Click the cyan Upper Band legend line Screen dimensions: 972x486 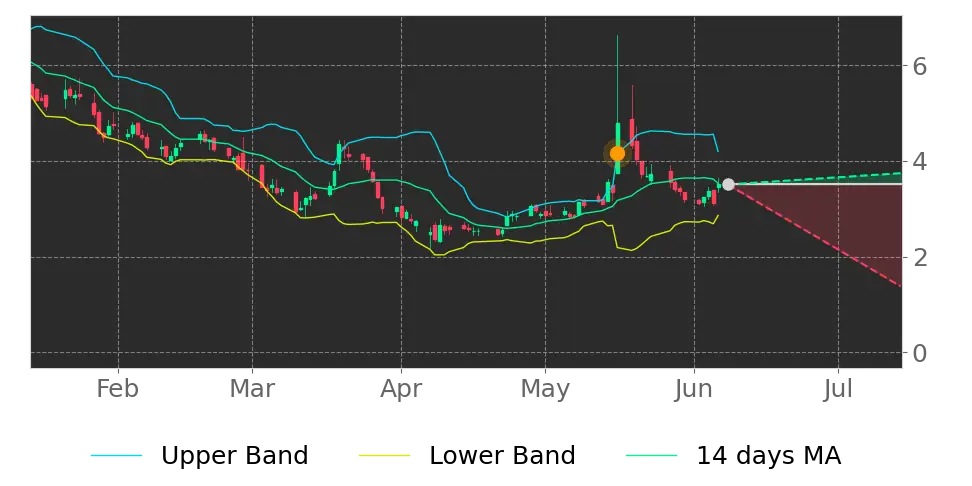(117, 456)
